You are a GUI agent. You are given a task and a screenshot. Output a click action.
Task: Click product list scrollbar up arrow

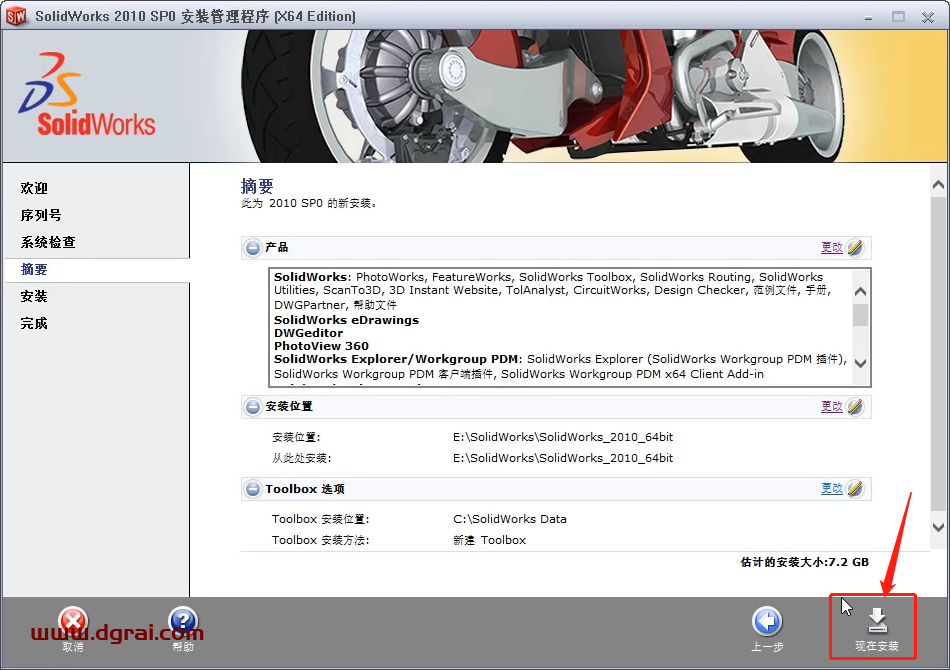point(860,291)
